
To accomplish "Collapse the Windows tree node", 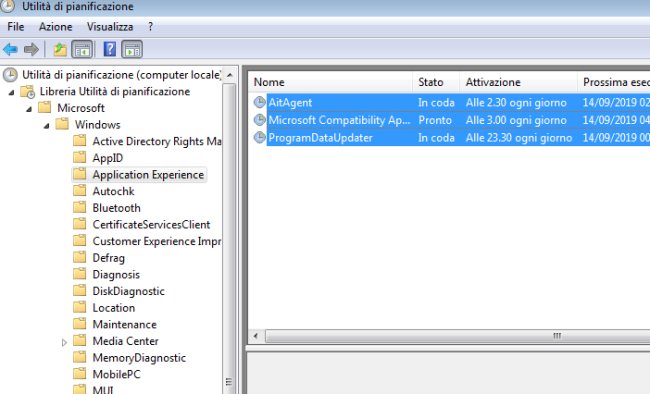I will 46,126.
